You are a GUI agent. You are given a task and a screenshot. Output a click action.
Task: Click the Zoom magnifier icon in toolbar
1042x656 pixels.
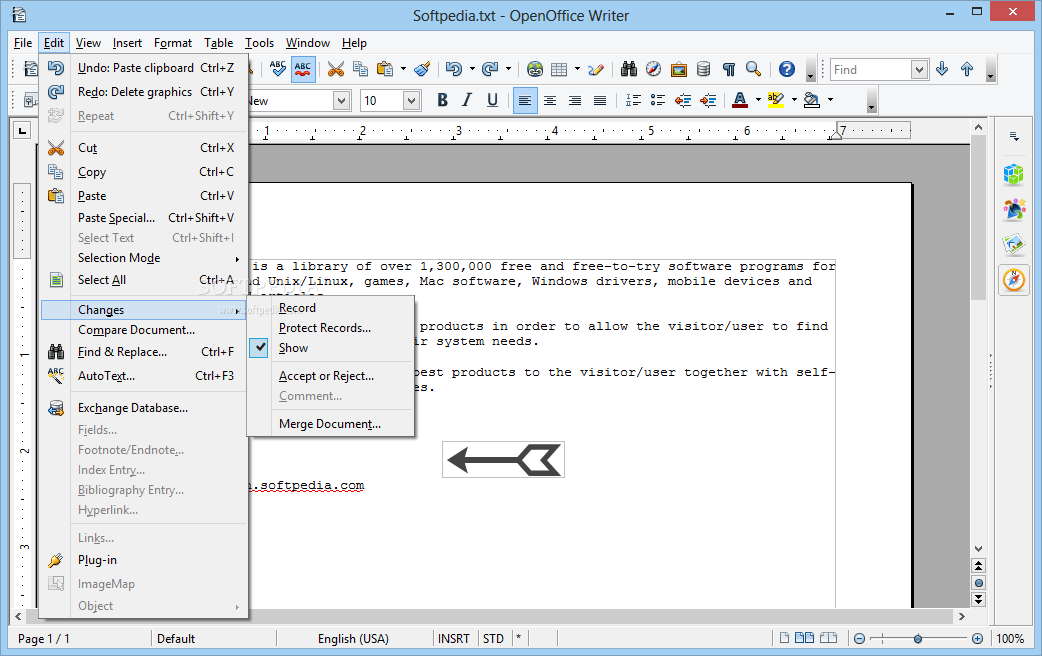(x=753, y=69)
